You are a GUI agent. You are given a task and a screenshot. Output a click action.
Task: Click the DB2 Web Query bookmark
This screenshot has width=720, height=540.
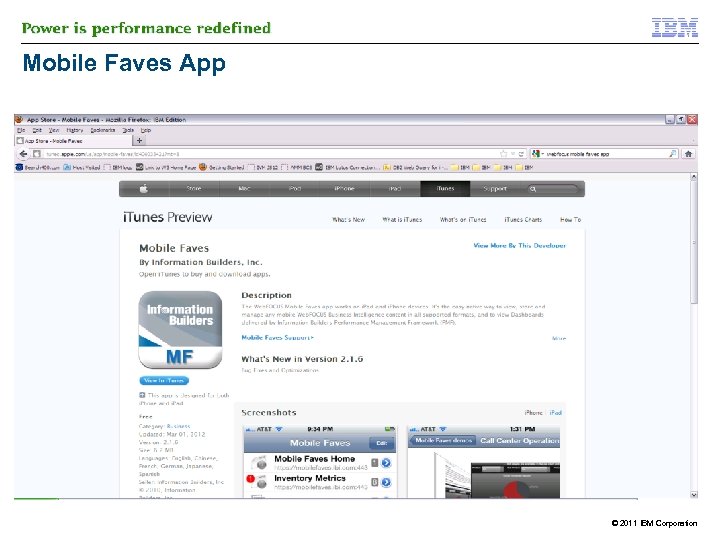416,167
